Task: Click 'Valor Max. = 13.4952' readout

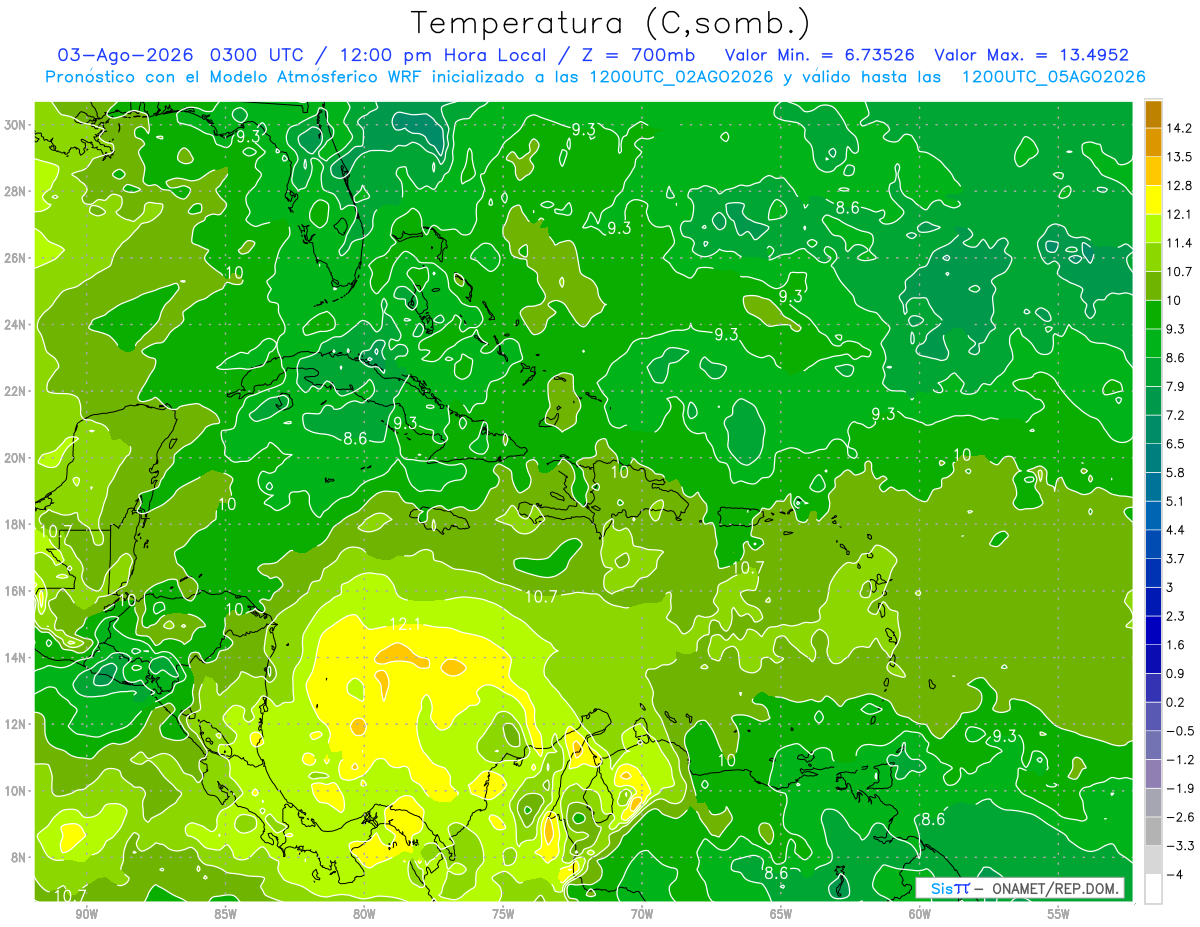Action: tap(1032, 54)
